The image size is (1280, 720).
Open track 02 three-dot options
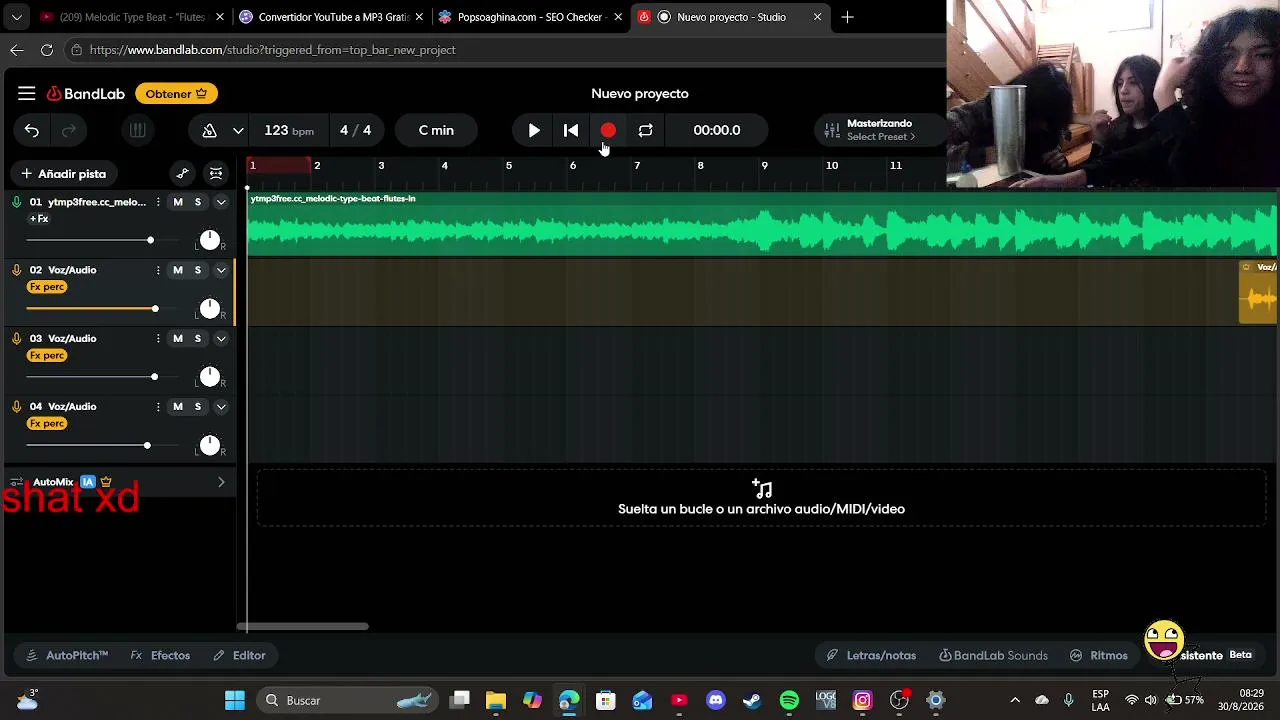pos(158,270)
